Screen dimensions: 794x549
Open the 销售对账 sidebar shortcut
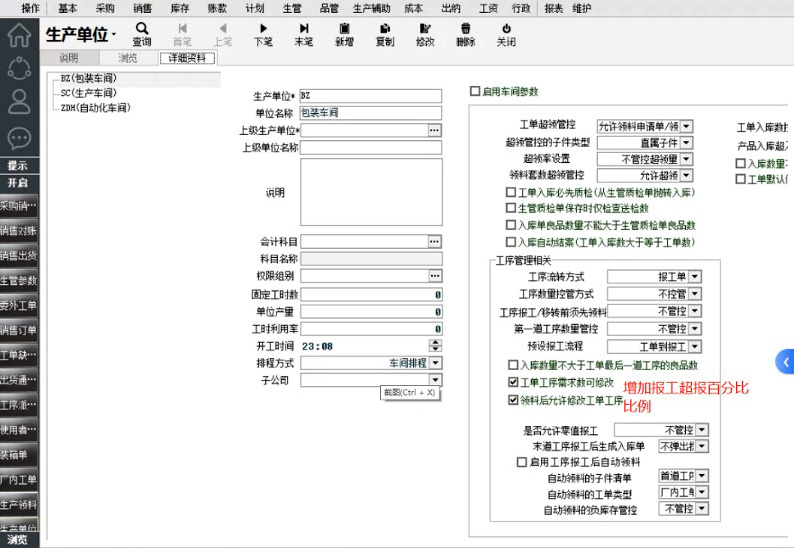(19, 230)
